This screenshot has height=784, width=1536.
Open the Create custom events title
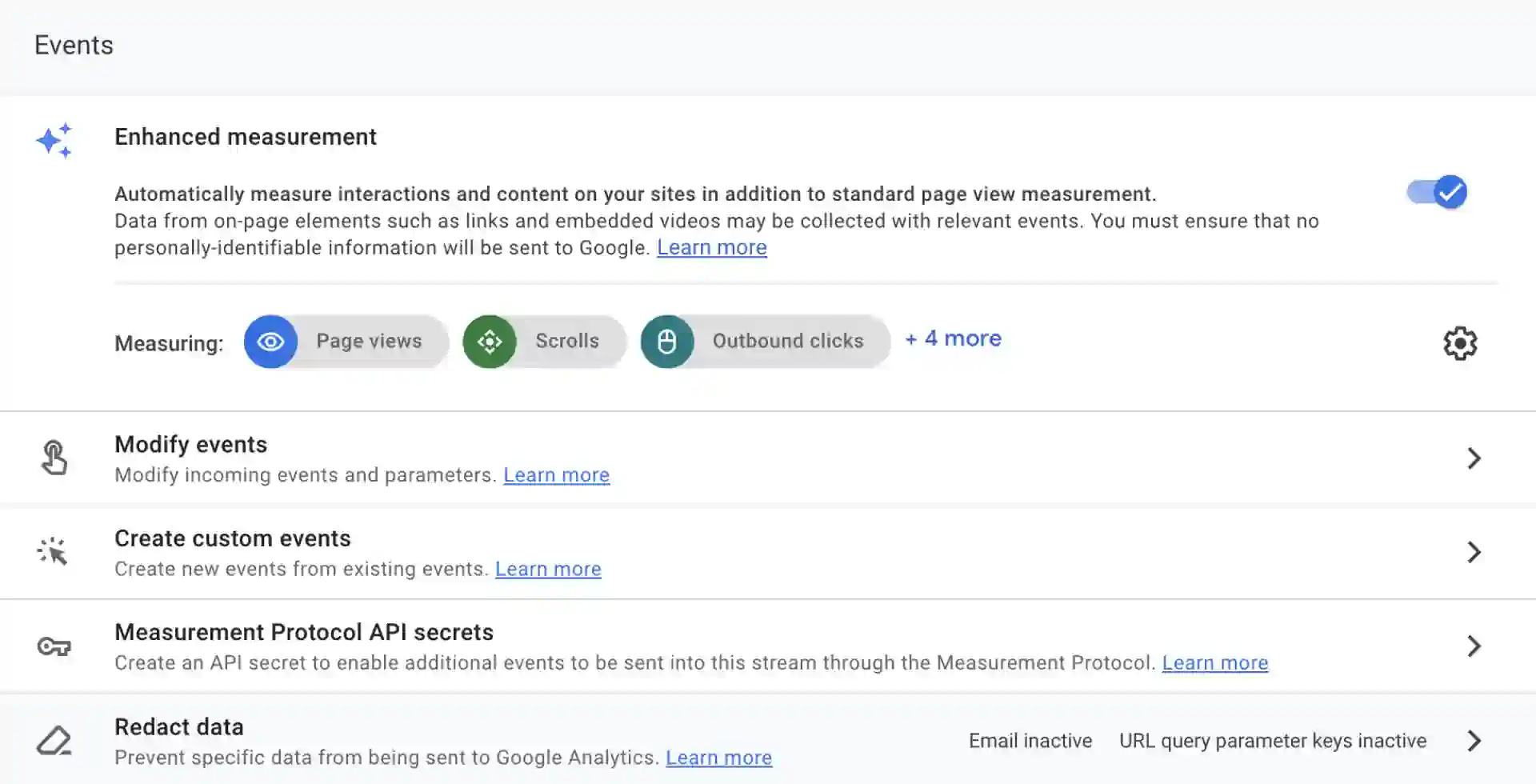point(233,538)
